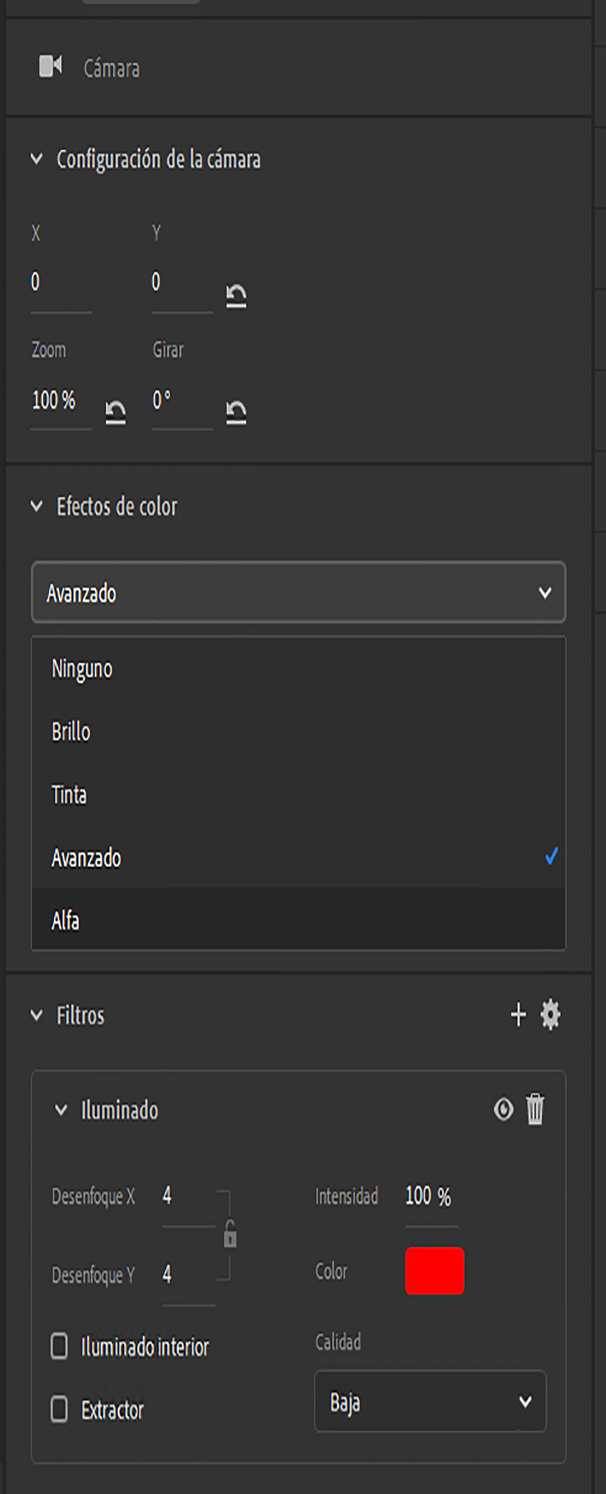
Task: Open the red glow Color swatch
Action: coord(434,1271)
